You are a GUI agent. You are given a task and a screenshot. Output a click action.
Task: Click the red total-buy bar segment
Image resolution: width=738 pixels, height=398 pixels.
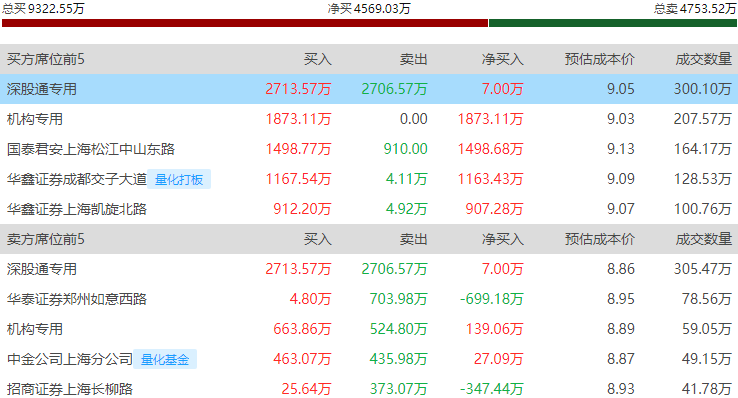(245, 23)
